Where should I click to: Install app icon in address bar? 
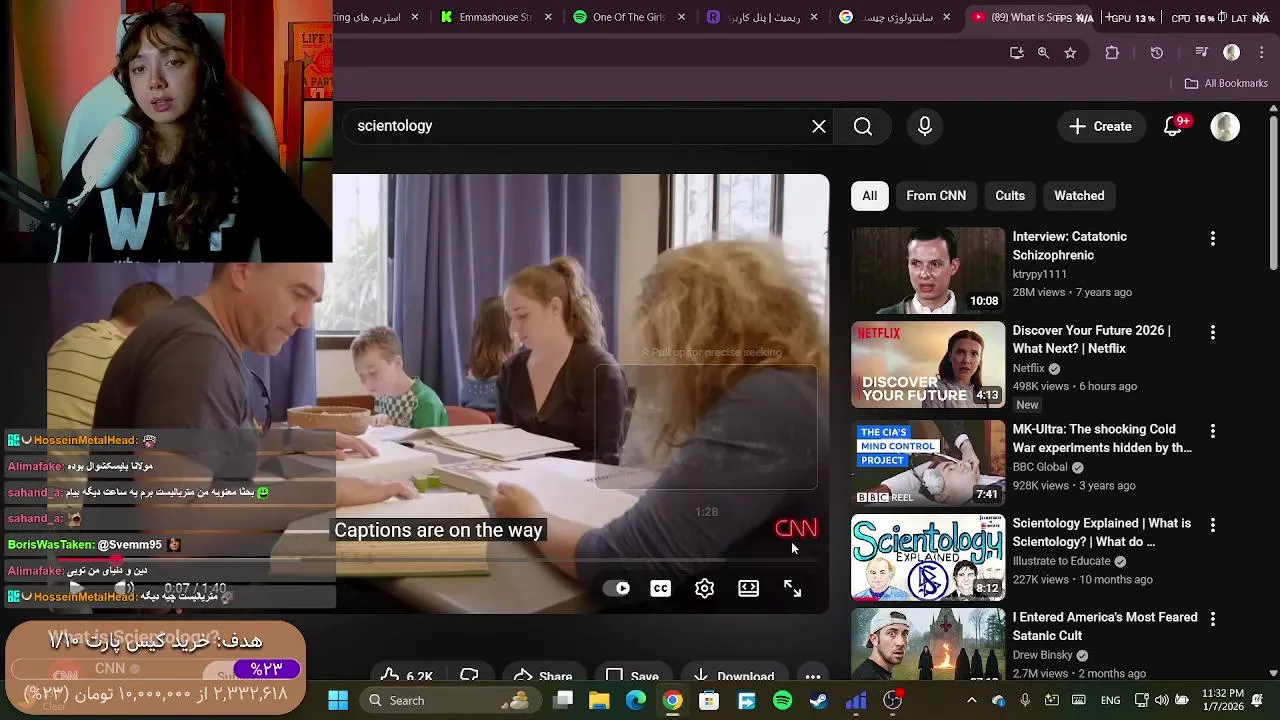point(1016,53)
